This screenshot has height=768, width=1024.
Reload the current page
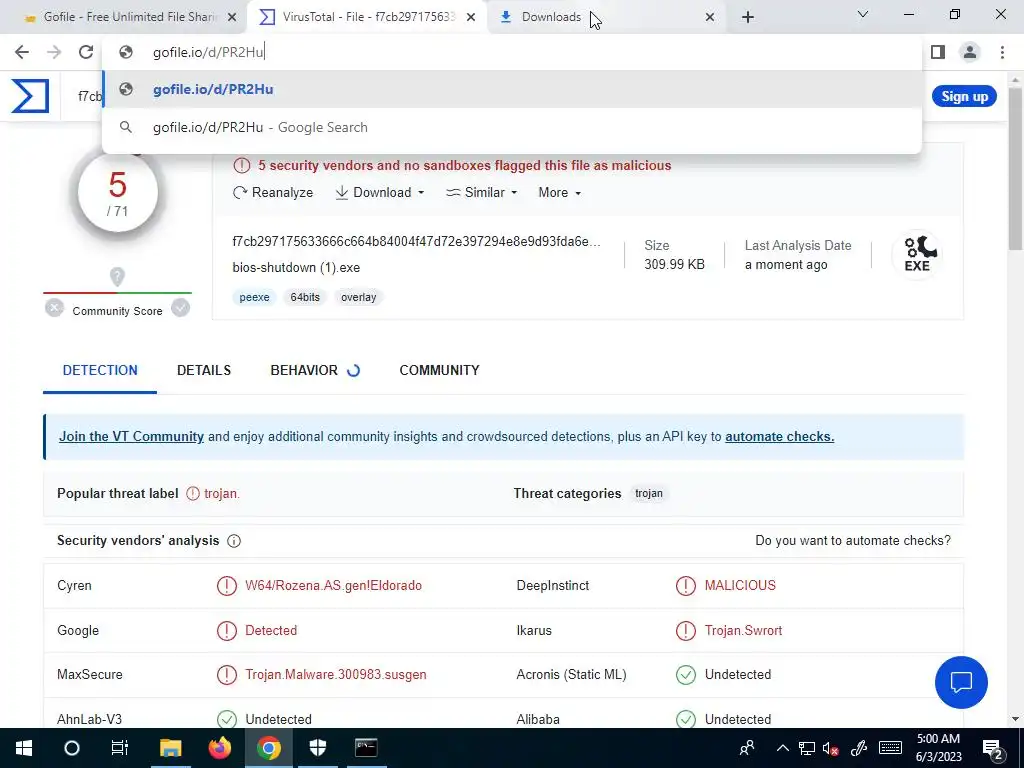coord(86,52)
